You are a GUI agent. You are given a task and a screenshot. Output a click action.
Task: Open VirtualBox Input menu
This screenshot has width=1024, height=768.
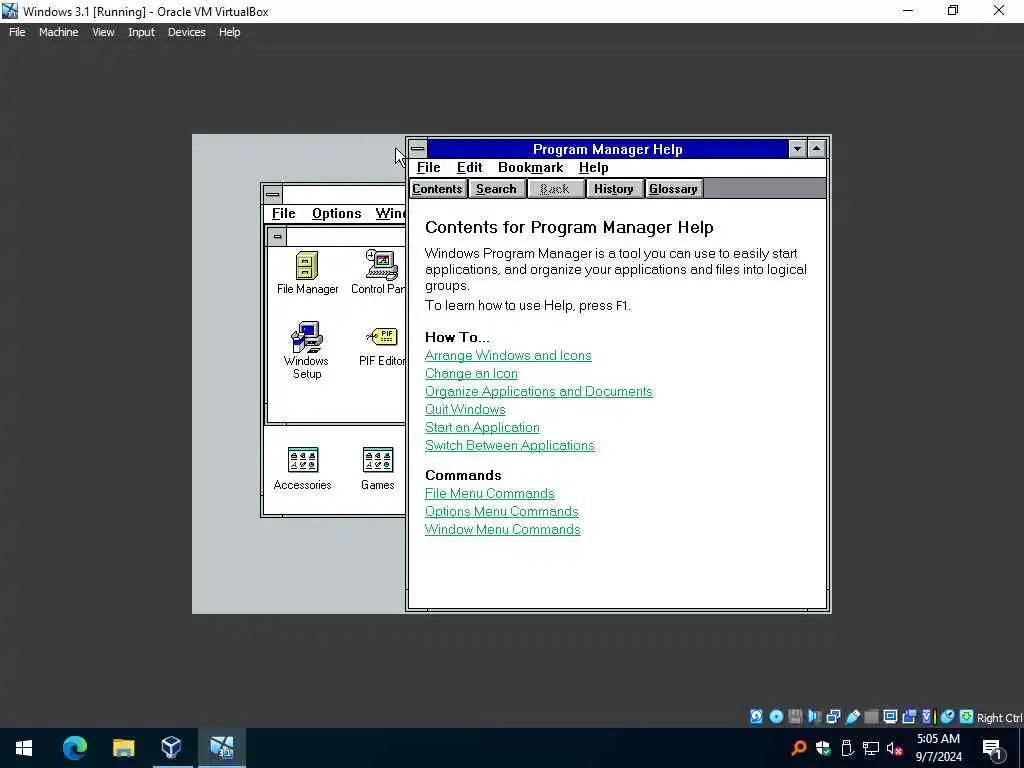tap(141, 32)
